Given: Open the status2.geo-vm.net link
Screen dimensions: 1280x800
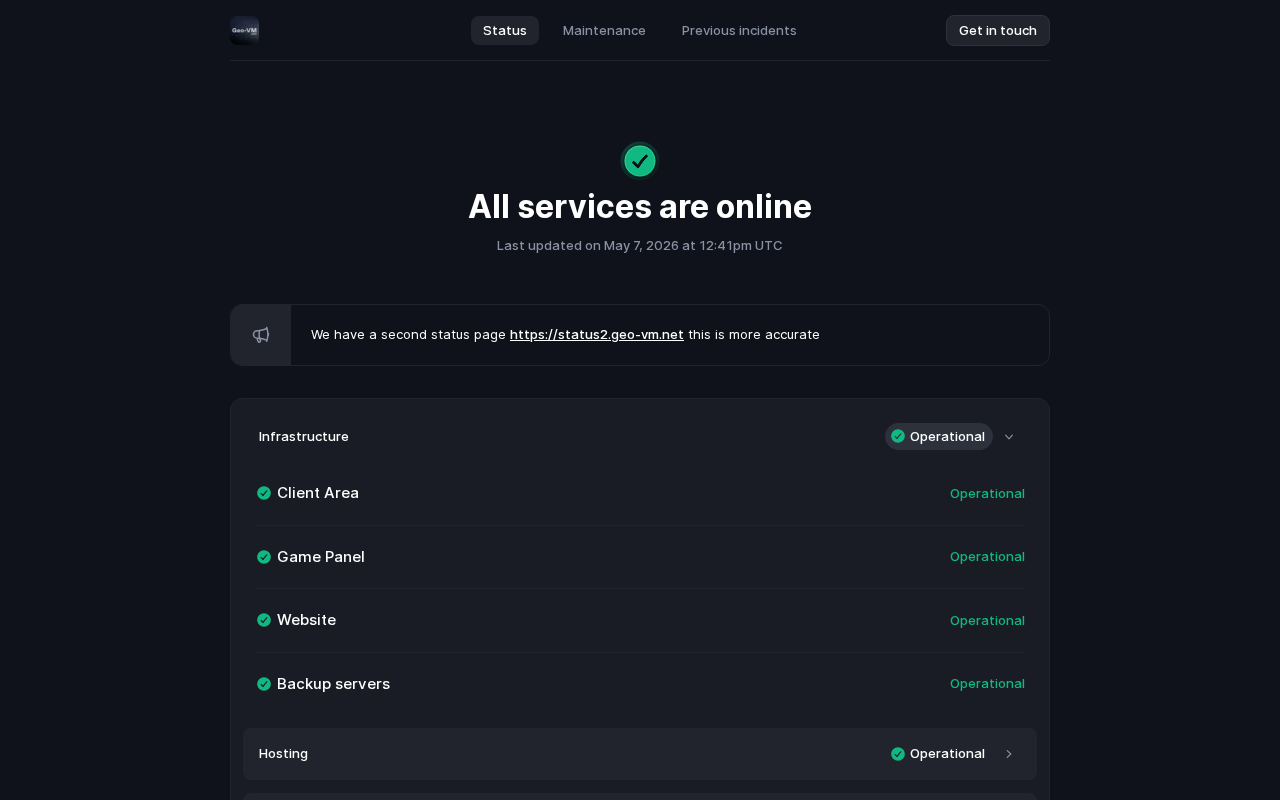Looking at the screenshot, I should coord(597,335).
